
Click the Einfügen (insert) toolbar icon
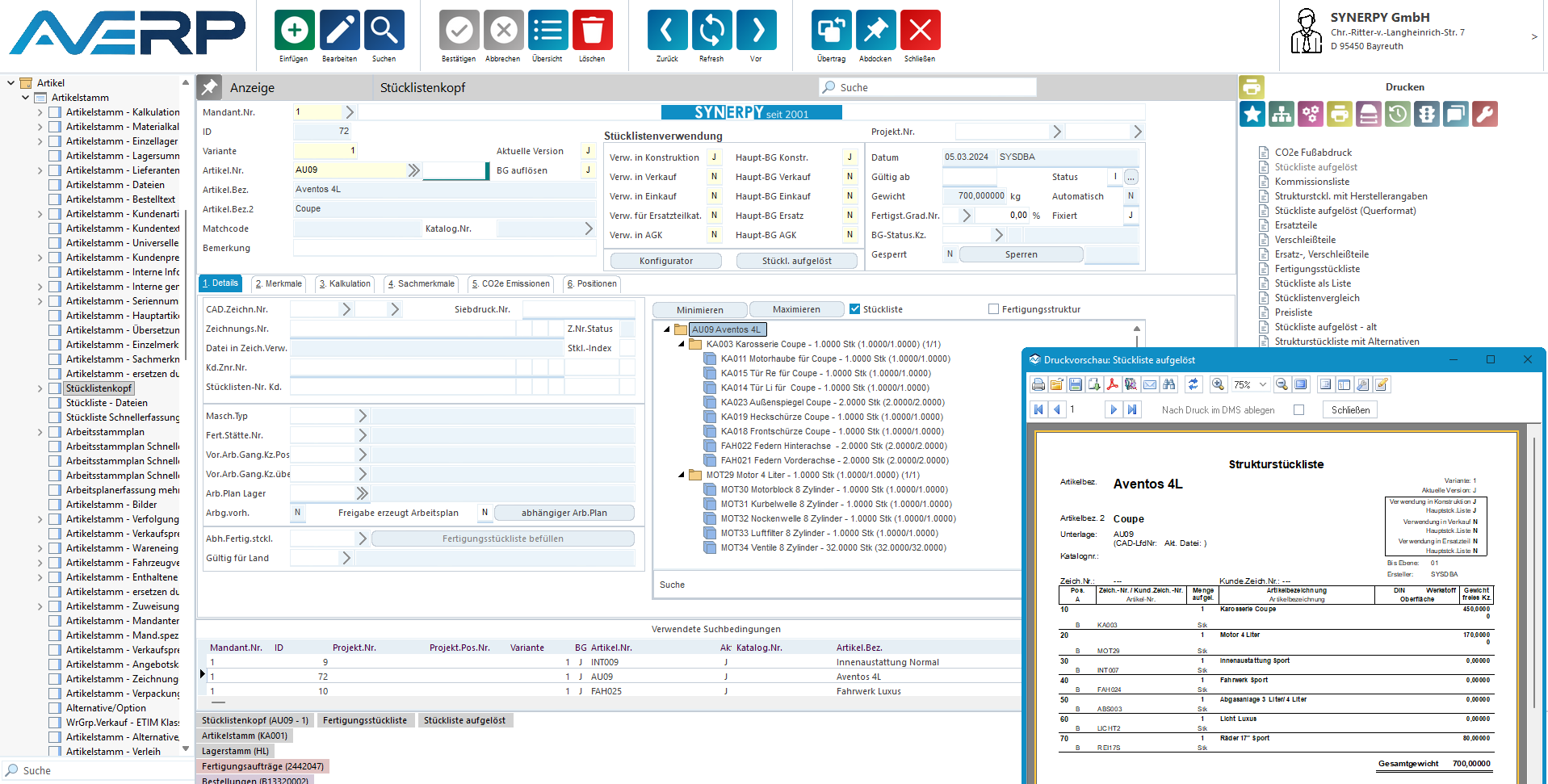click(x=294, y=31)
